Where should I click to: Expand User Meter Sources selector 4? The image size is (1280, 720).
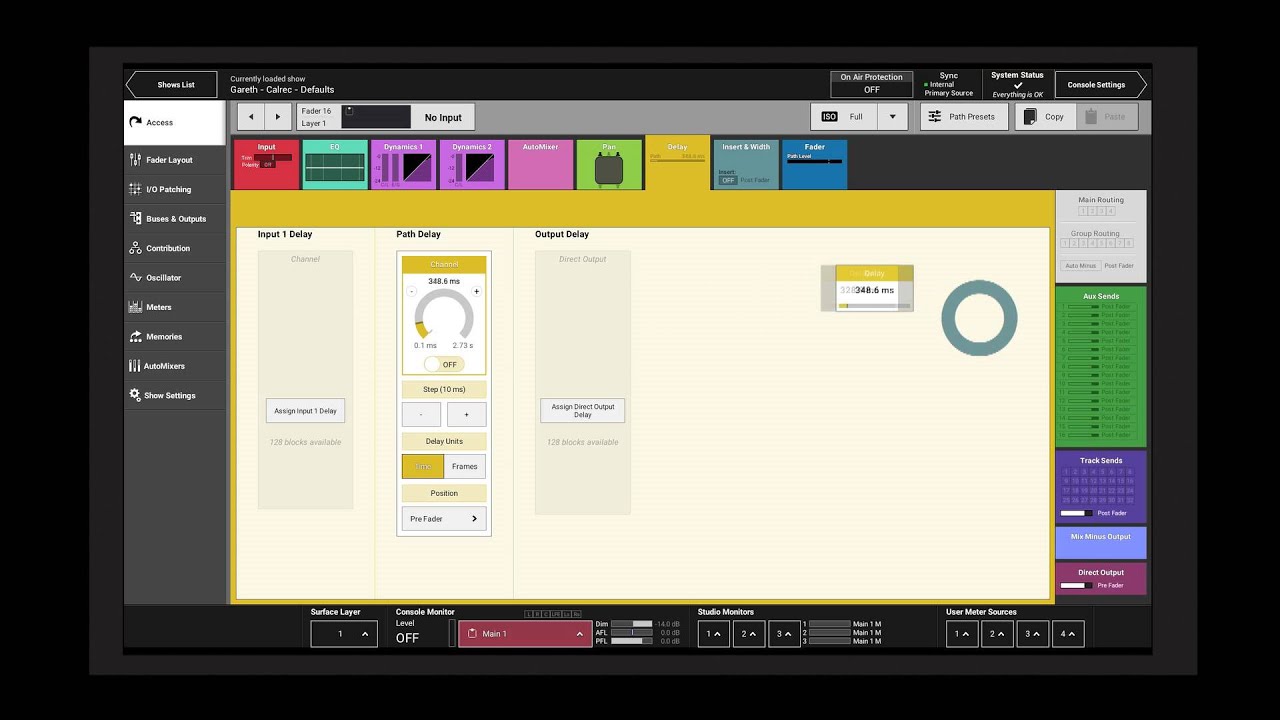tap(1068, 634)
